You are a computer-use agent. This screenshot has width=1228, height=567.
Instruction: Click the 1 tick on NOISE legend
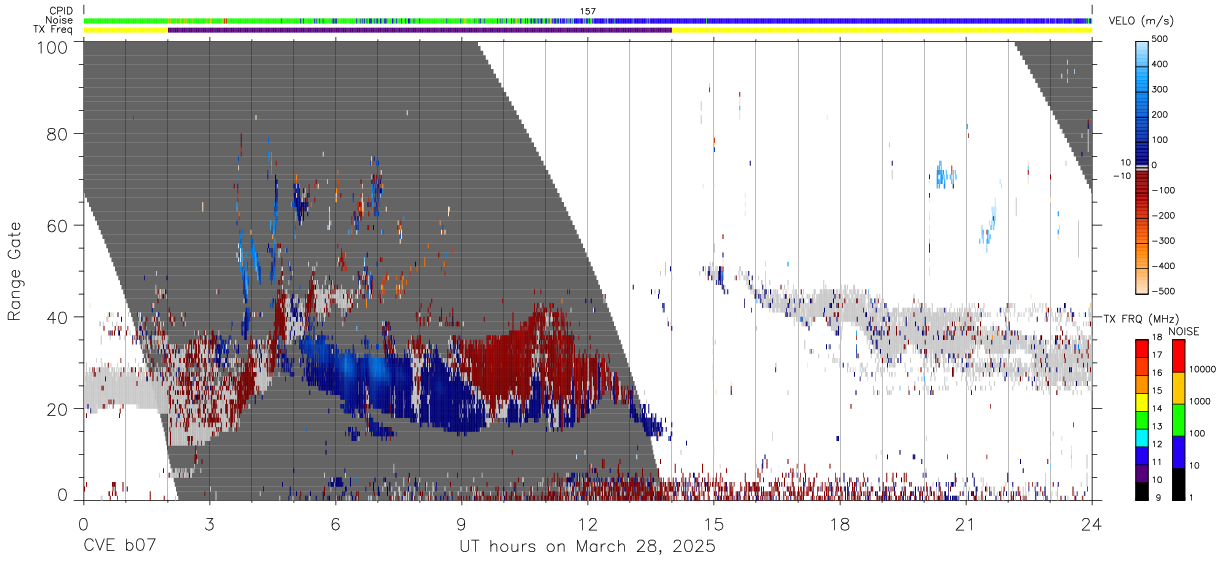[x=1189, y=499]
